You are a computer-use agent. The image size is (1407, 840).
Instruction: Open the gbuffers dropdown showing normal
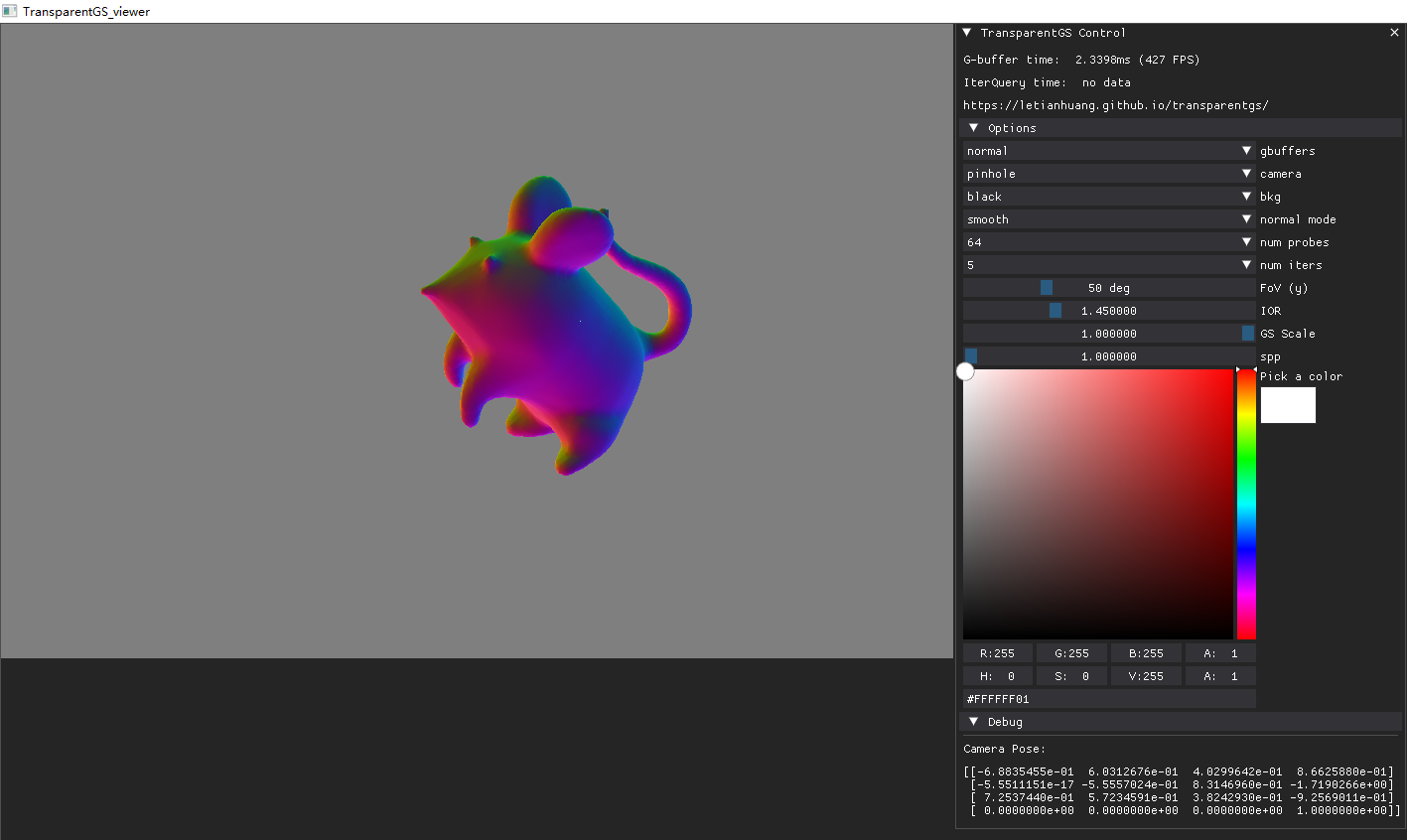point(1109,151)
